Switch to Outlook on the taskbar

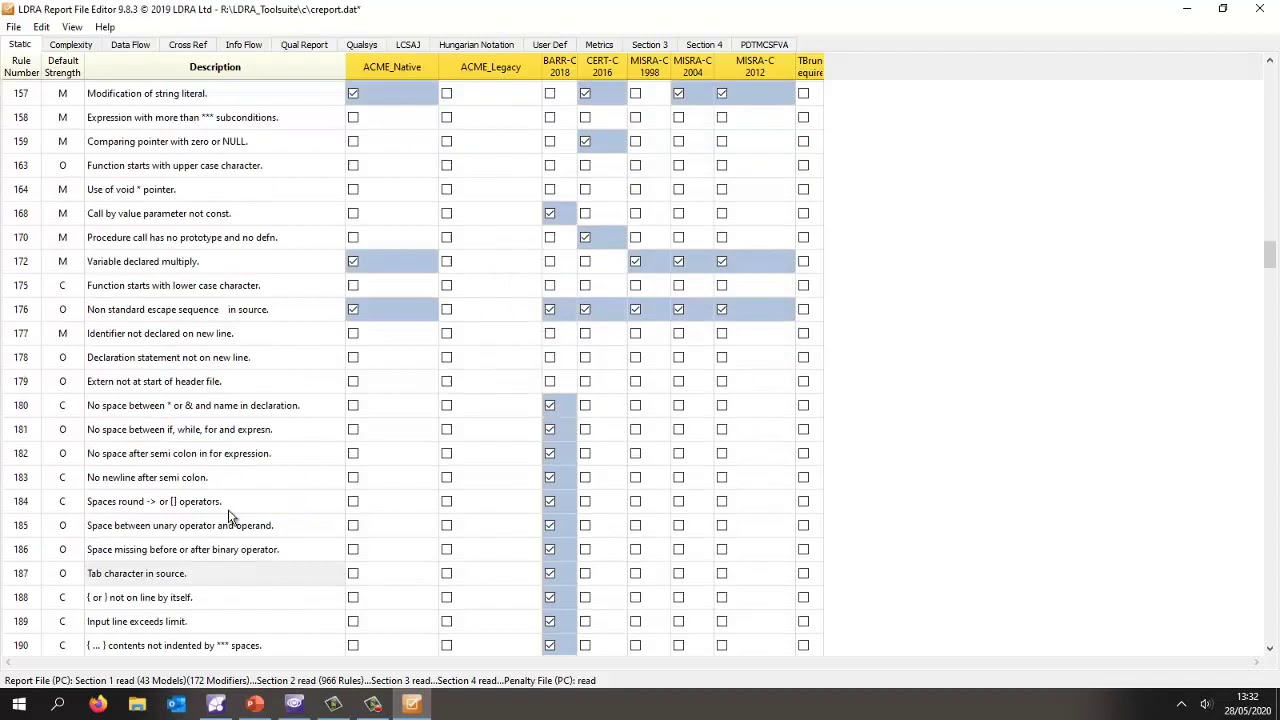point(176,704)
